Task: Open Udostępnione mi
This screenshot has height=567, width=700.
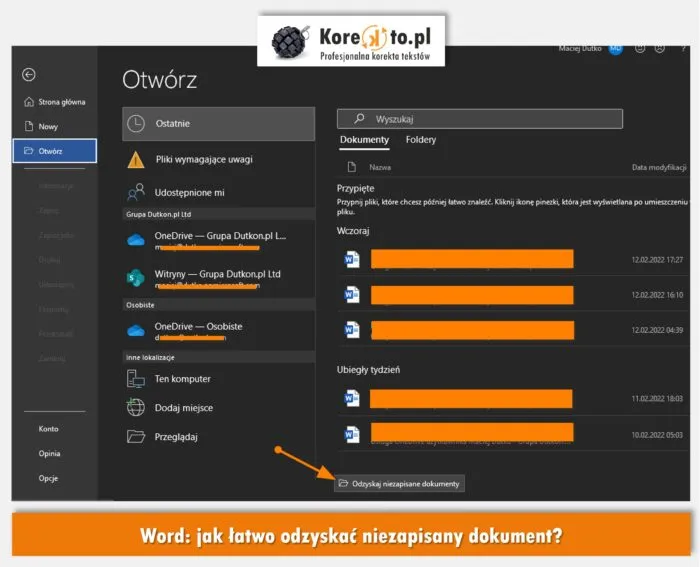Action: (219, 192)
